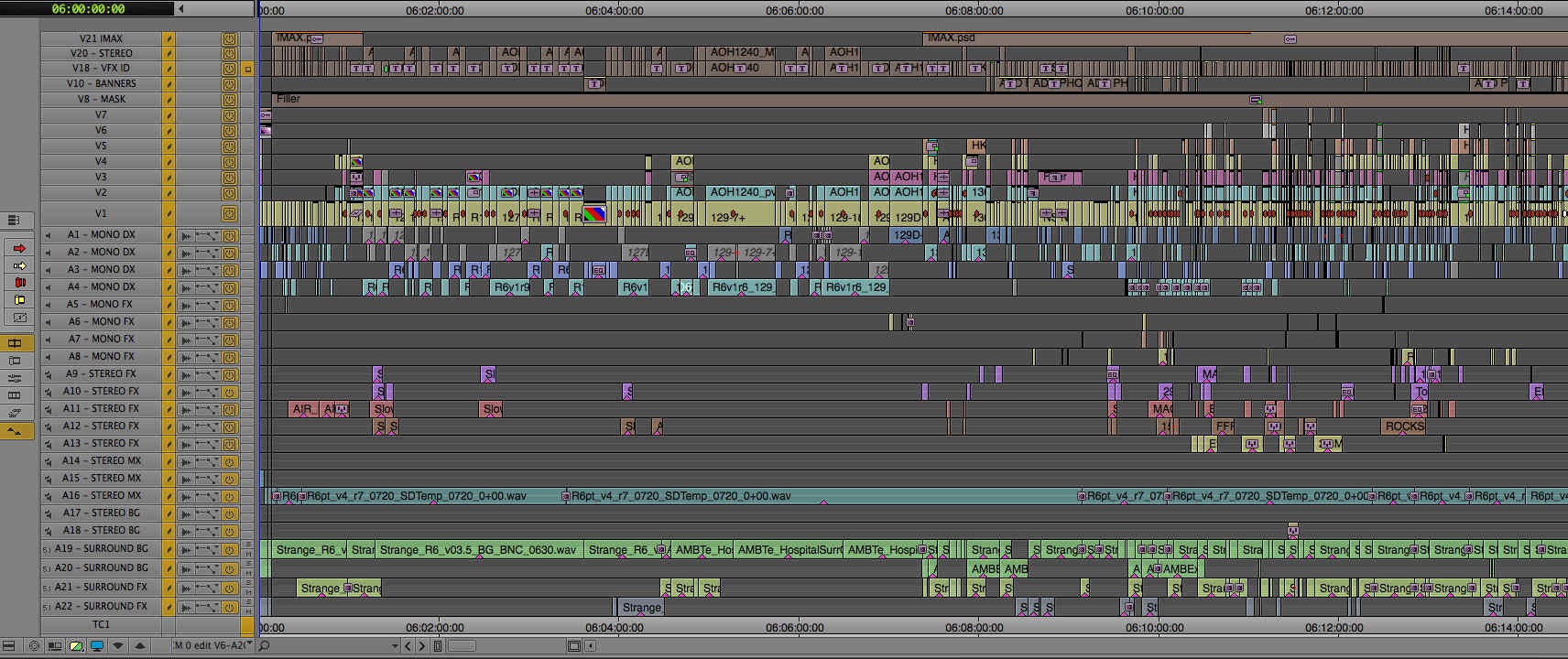
Task: Toggle the monitor button on V21 IMAX track
Action: point(229,38)
